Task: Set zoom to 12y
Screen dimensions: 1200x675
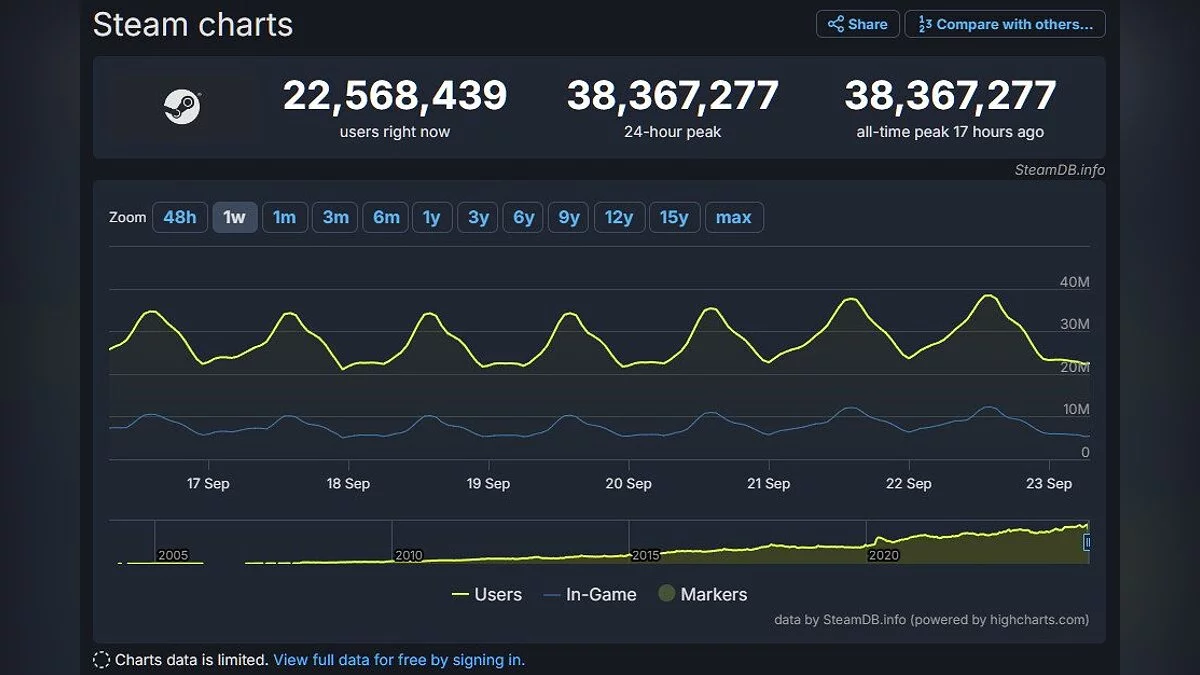Action: [619, 217]
